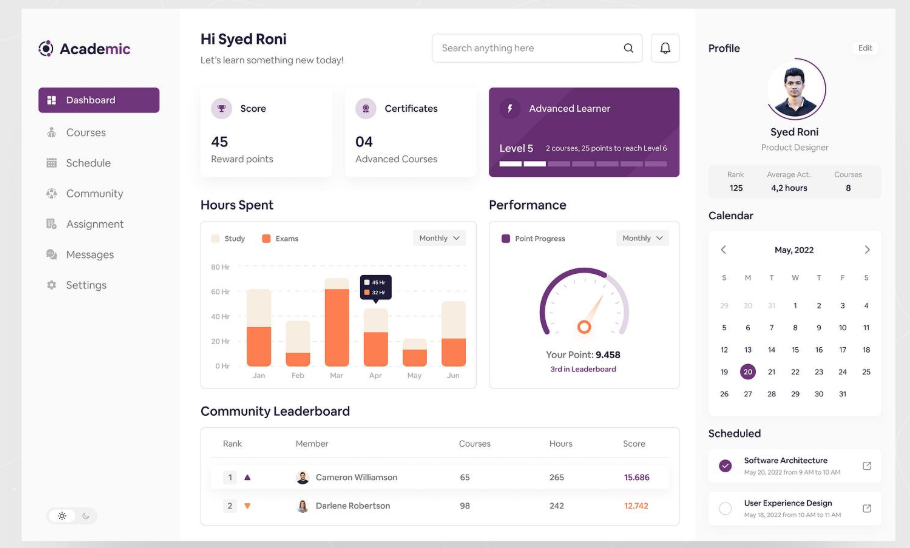910x548 pixels.
Task: Switch to light mode sun toggle
Action: [x=62, y=516]
